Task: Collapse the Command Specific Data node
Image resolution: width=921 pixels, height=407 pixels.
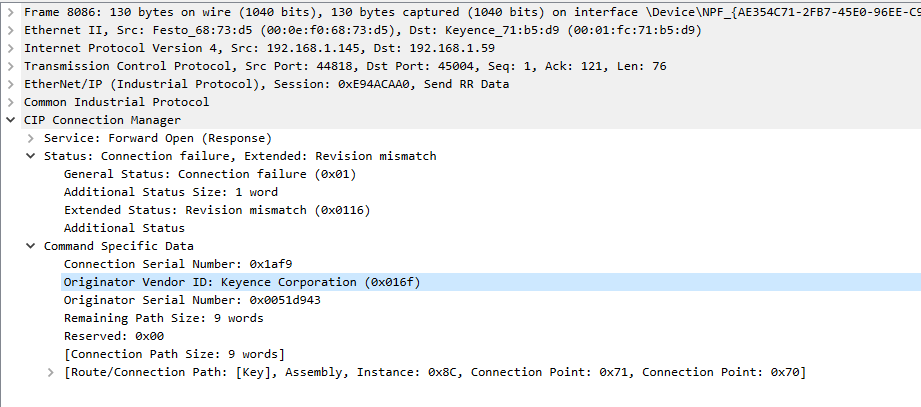Action: 31,246
